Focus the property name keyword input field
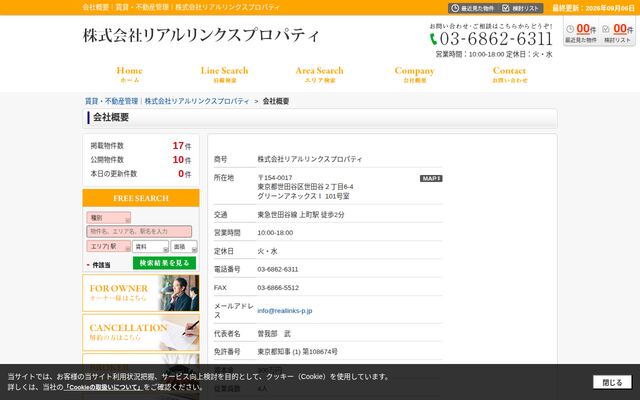 139,231
